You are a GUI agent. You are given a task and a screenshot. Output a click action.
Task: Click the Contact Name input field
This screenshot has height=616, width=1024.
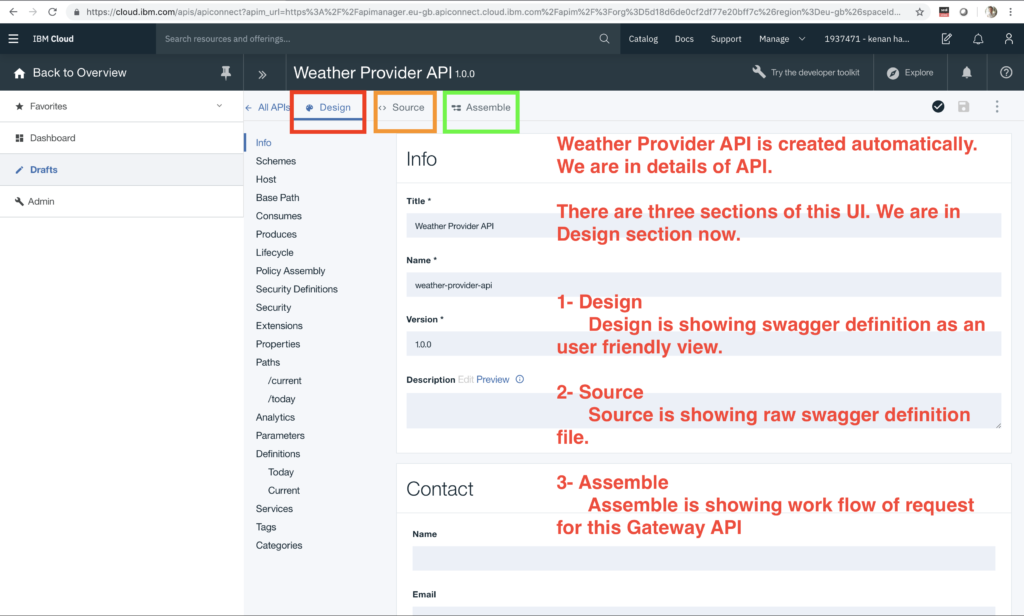tap(703, 559)
